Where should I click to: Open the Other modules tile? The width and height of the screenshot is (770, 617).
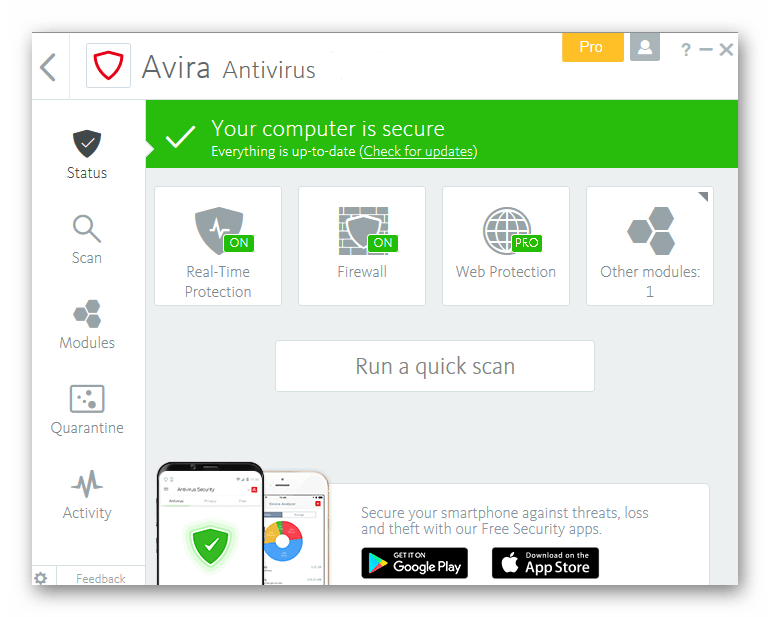(650, 246)
